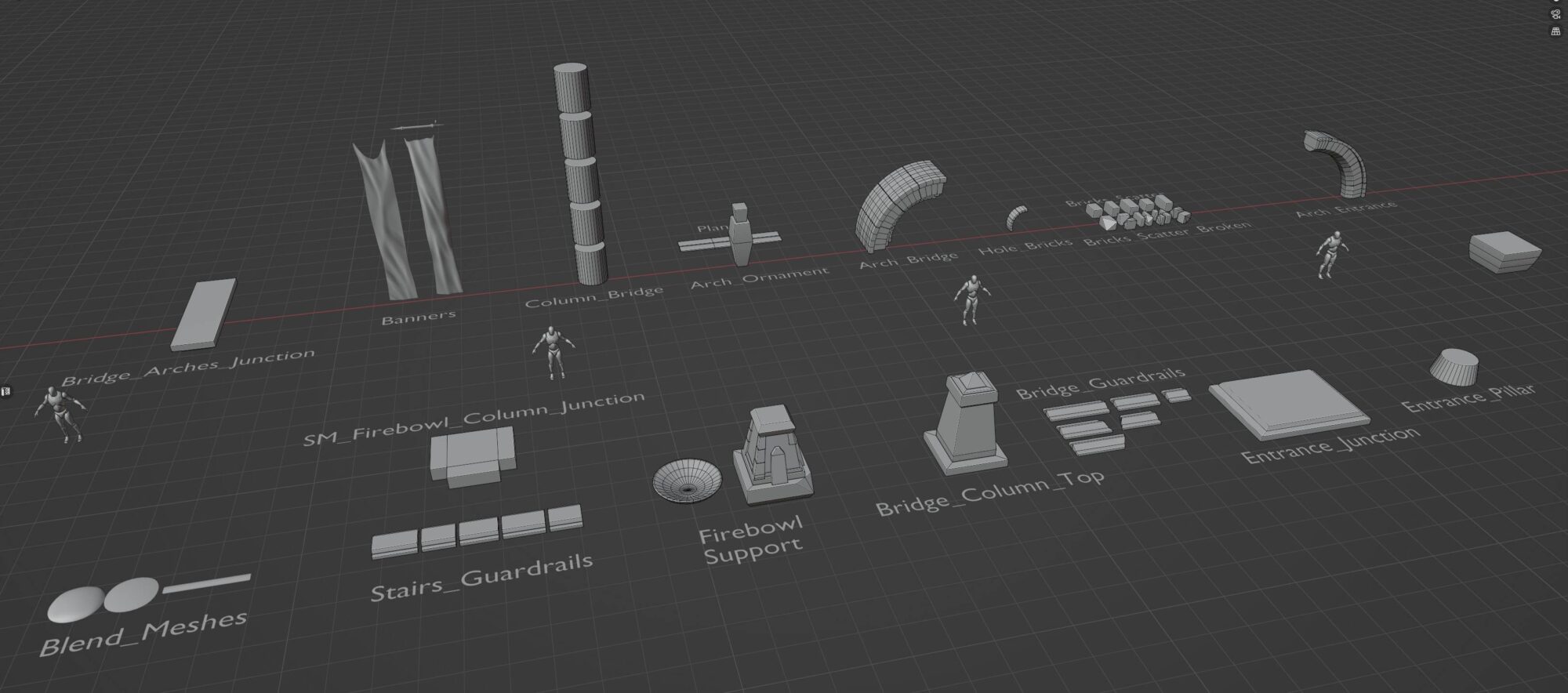
Task: Select the Bridge_Column_Top pedestal mesh
Action: click(966, 424)
